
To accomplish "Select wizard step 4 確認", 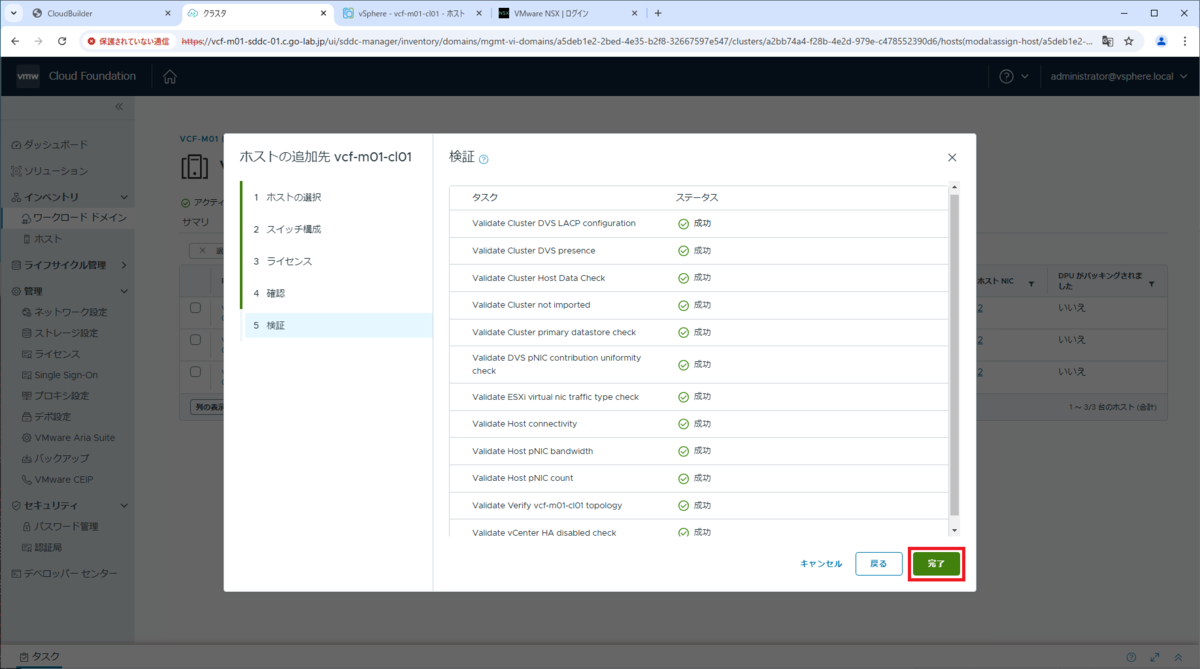I will pos(337,293).
